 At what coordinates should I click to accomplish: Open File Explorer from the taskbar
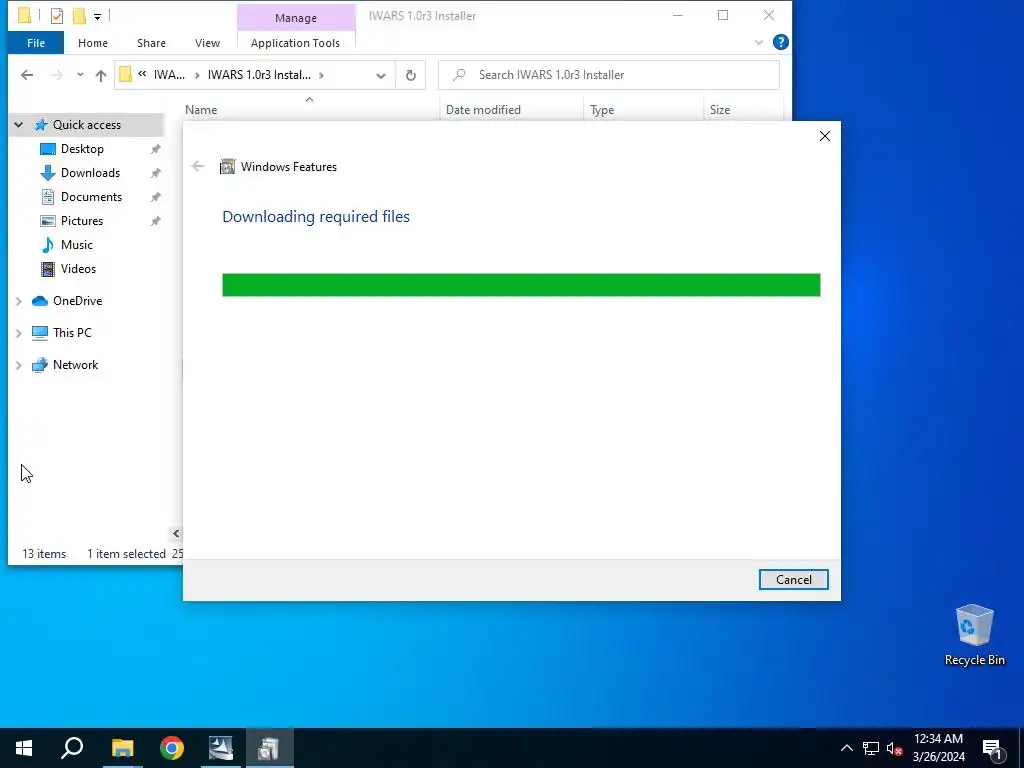[122, 748]
